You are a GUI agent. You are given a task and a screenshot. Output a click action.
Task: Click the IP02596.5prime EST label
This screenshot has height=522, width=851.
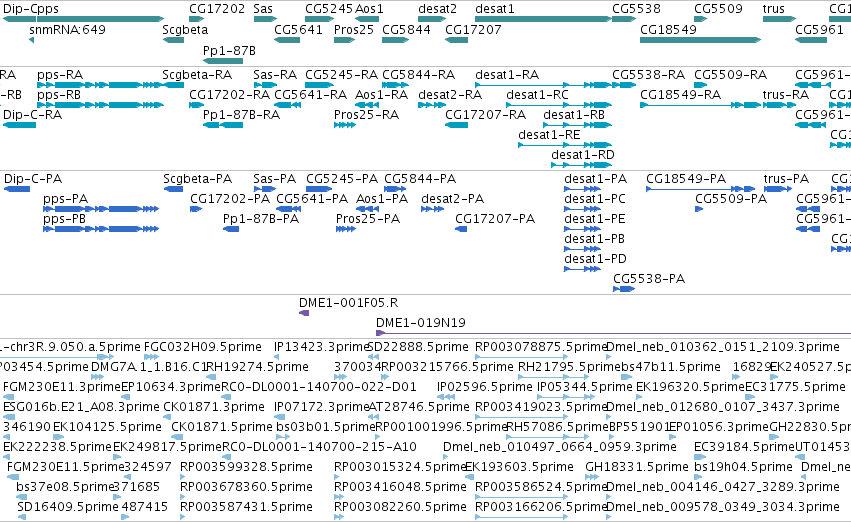485,387
